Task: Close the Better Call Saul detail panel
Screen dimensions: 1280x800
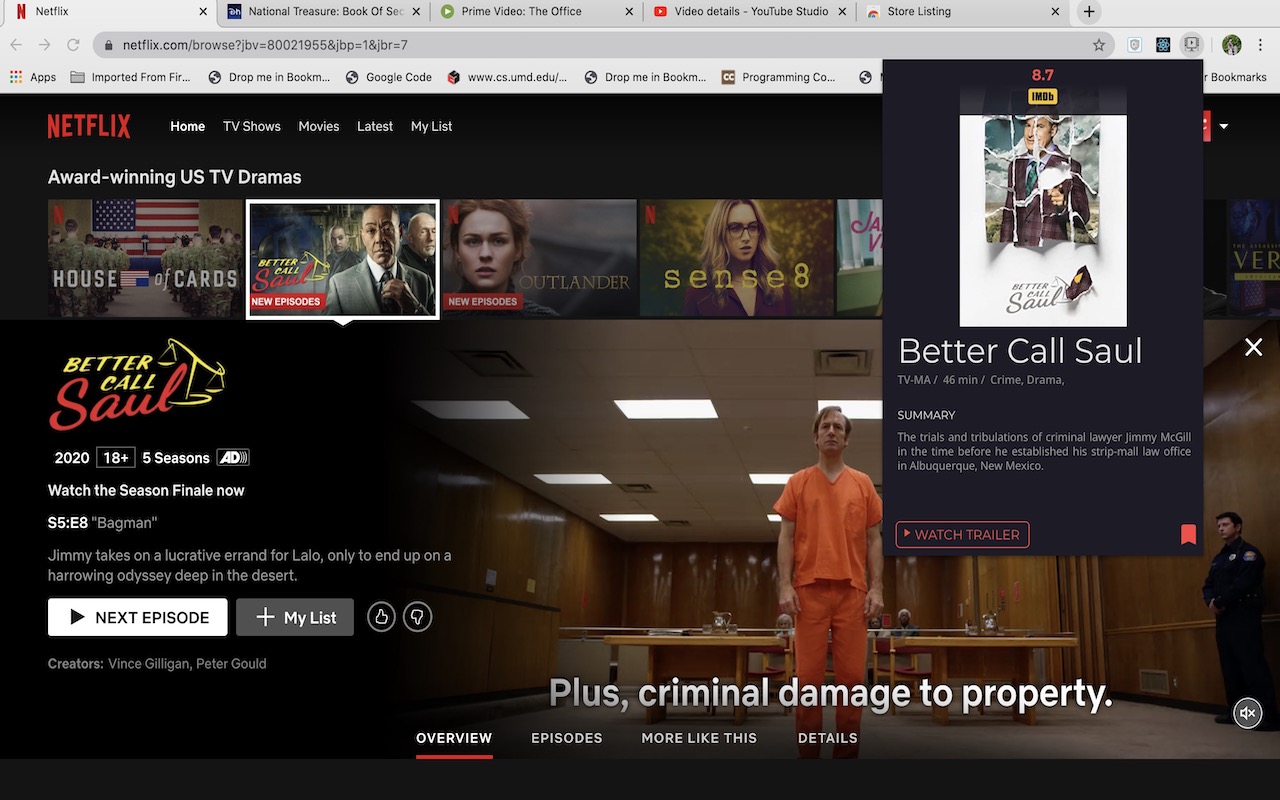Action: tap(1253, 347)
